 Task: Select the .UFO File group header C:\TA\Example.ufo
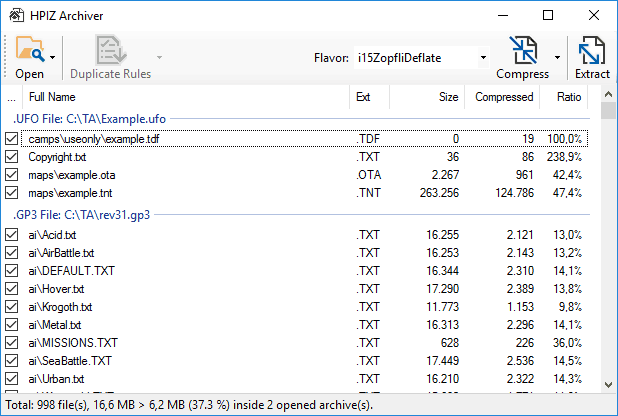(89, 119)
